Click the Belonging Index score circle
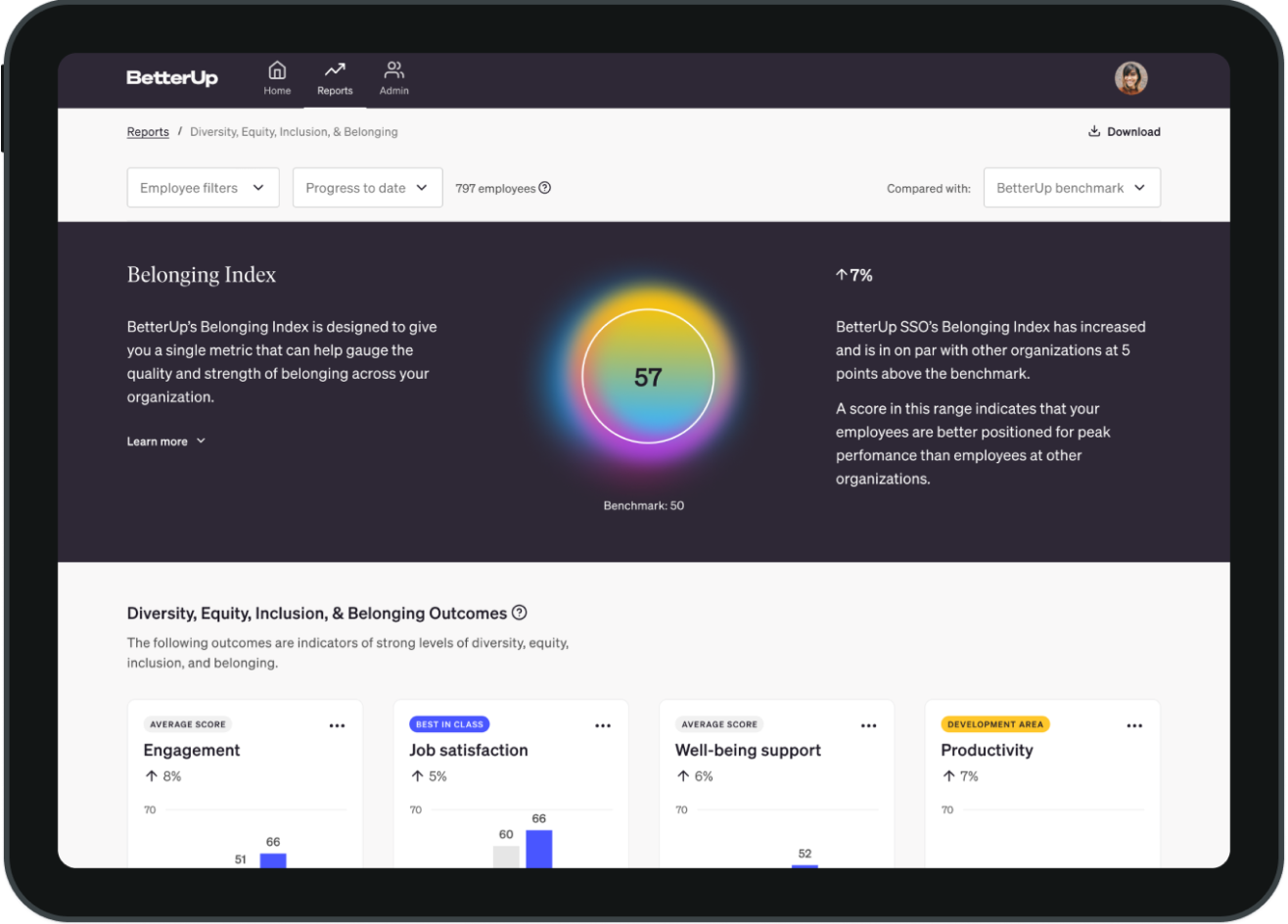1288x924 pixels. pos(648,377)
